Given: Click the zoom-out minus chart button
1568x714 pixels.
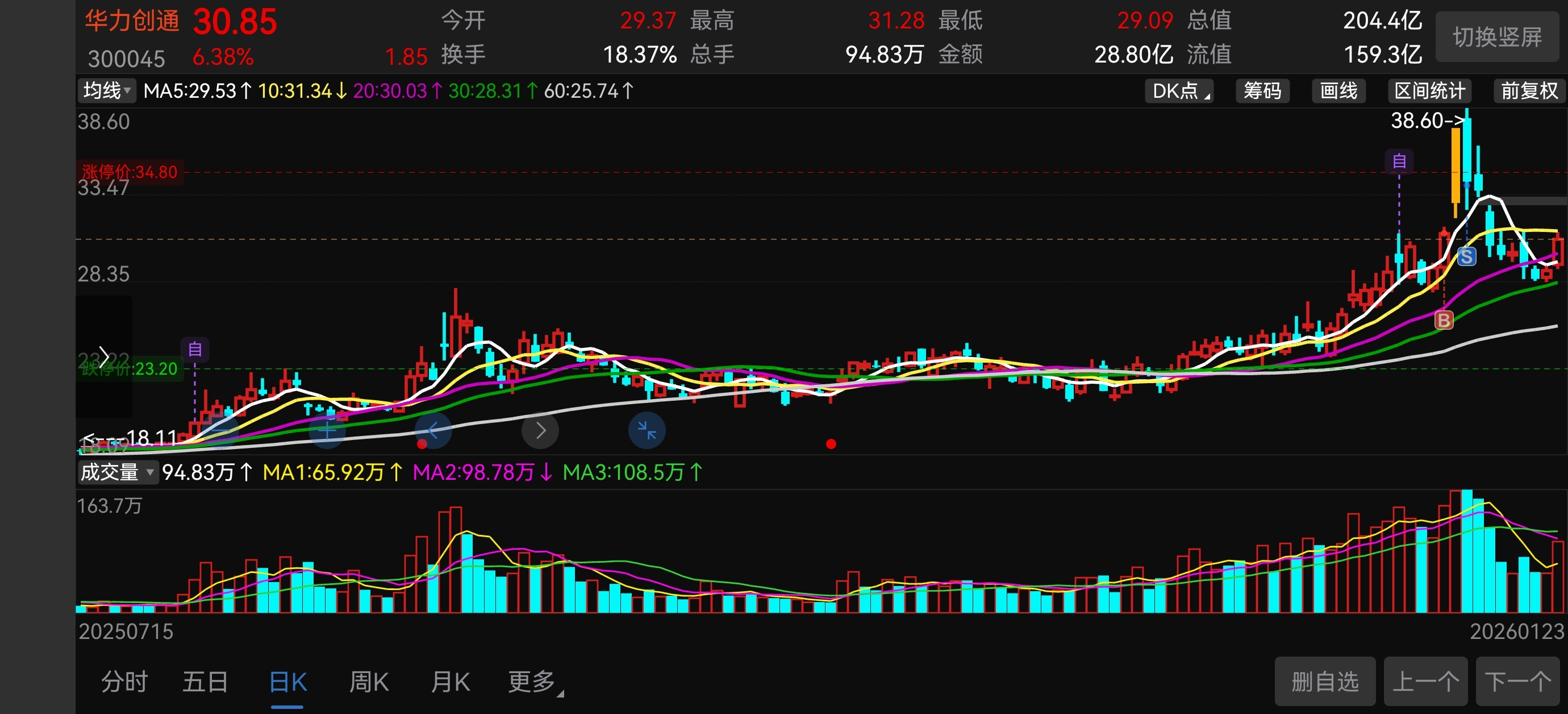Looking at the screenshot, I should (x=220, y=431).
